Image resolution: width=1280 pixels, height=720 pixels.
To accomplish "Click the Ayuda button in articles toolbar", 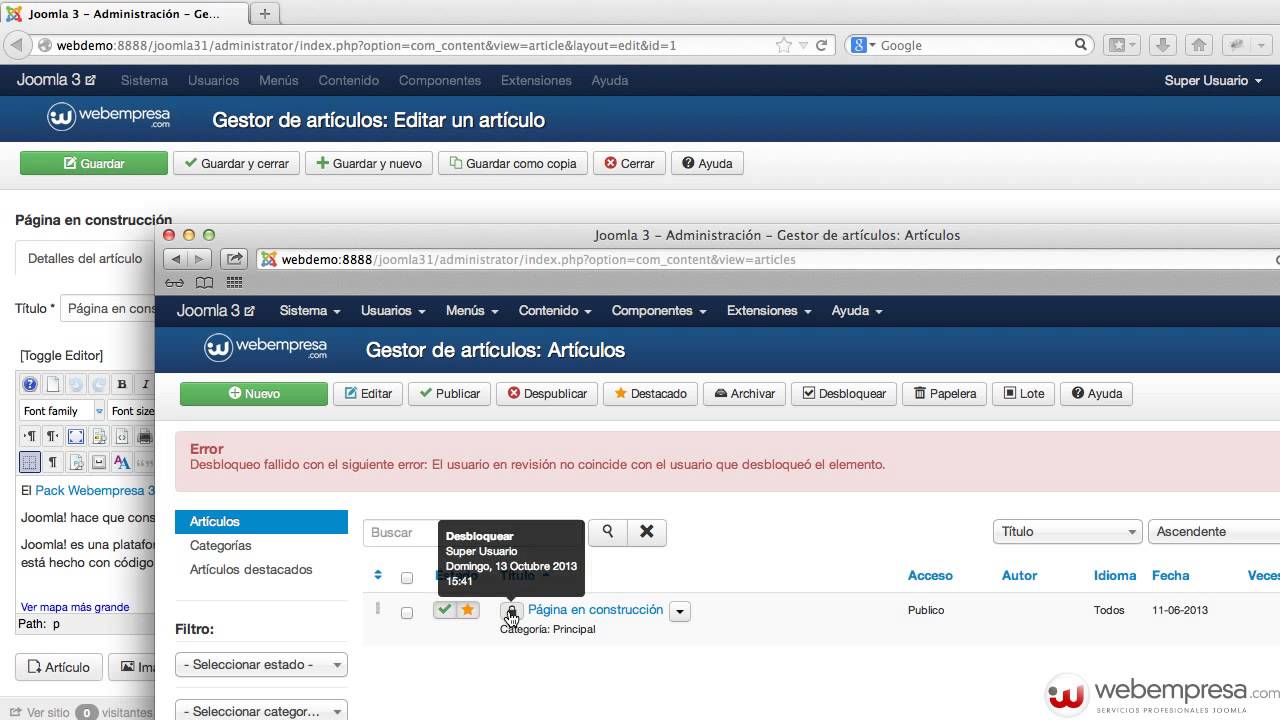I will pos(1097,394).
